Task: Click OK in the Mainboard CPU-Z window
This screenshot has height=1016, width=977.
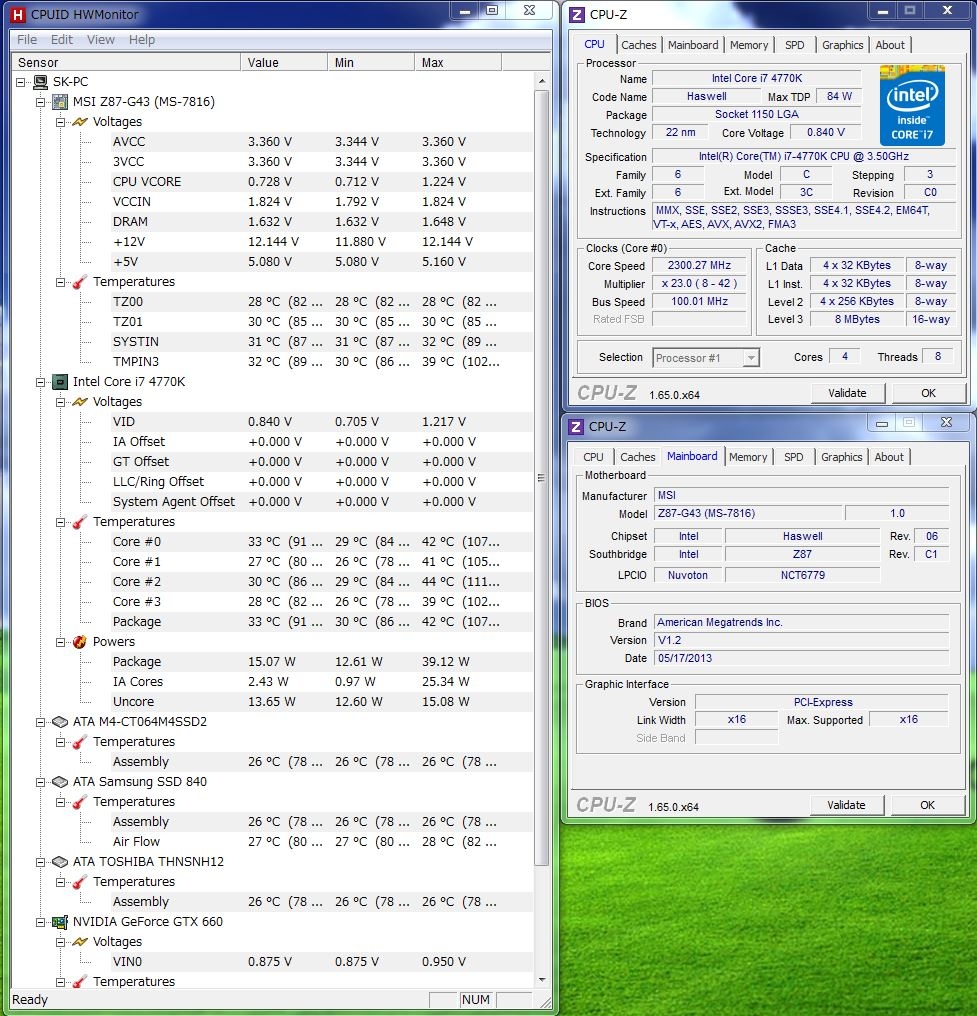Action: (x=927, y=805)
